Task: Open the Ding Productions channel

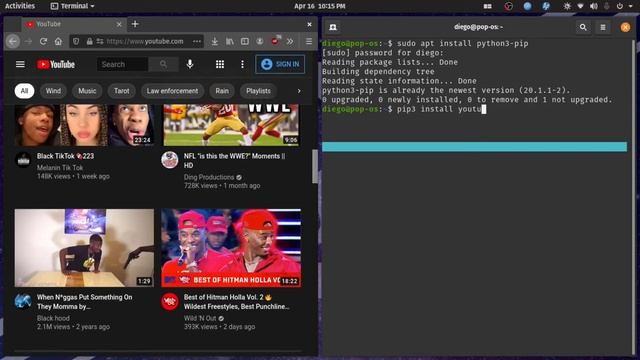Action: (x=209, y=177)
